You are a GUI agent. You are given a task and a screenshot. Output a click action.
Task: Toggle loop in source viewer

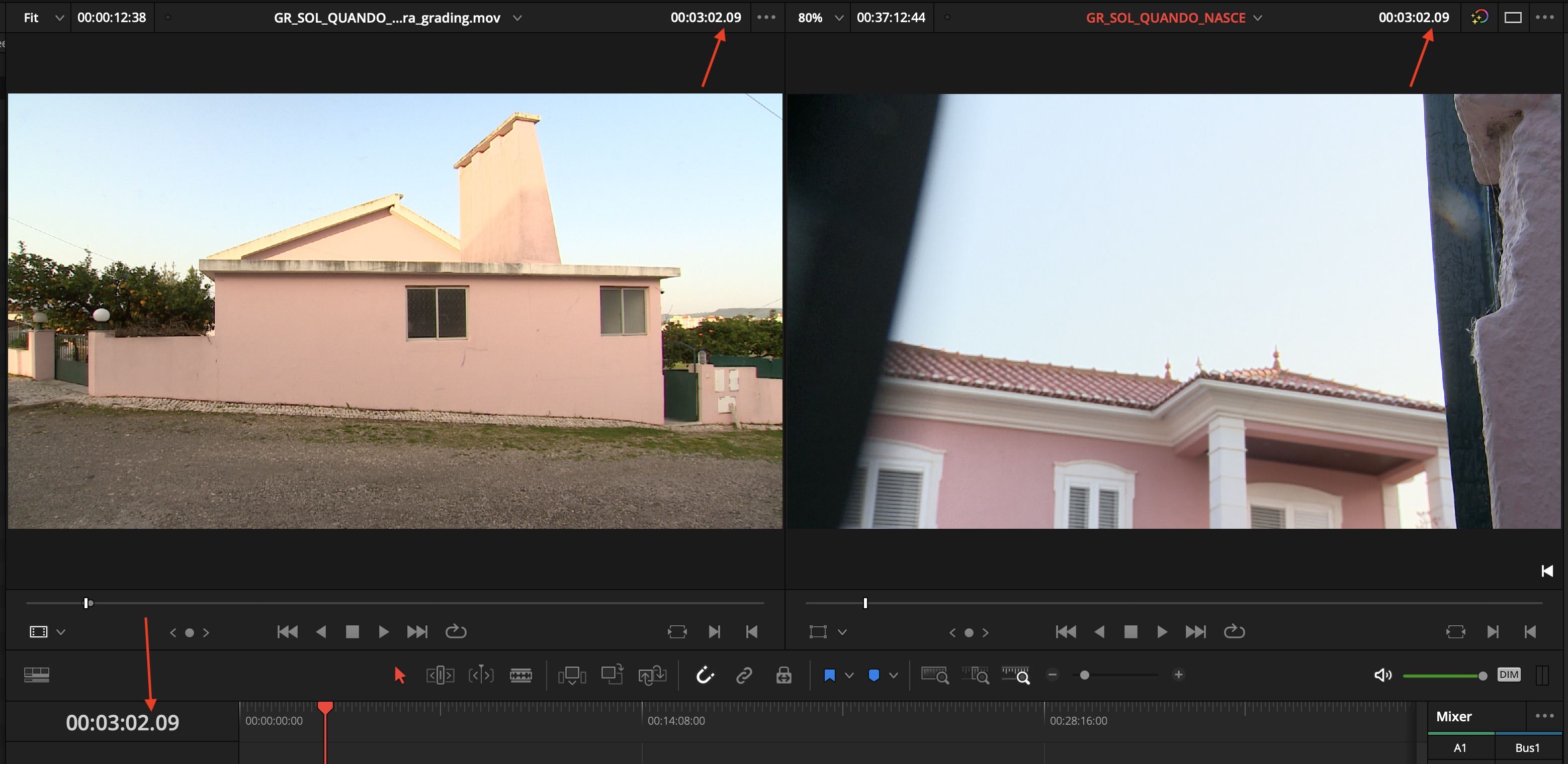455,631
